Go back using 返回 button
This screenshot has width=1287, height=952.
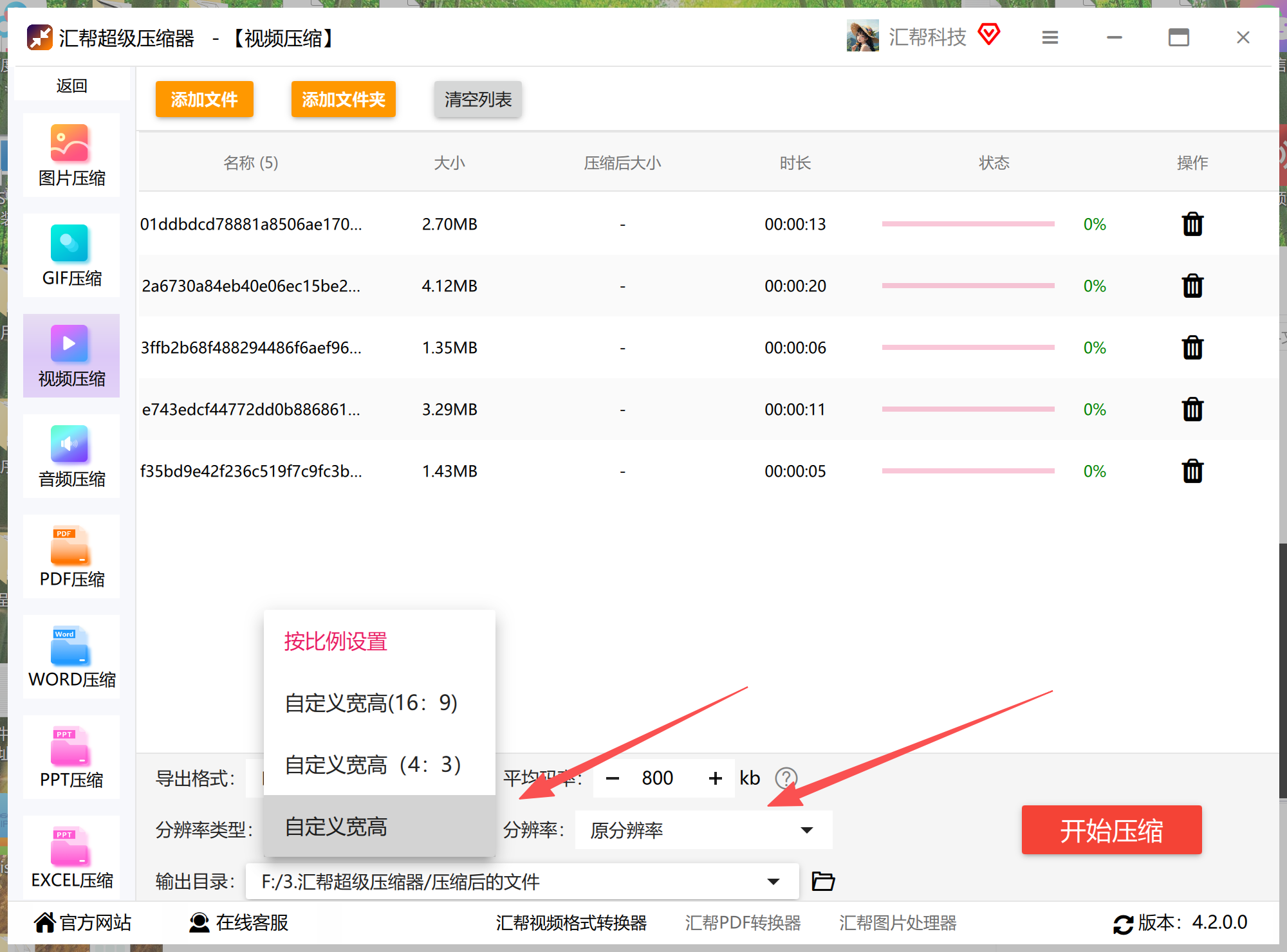coord(71,85)
